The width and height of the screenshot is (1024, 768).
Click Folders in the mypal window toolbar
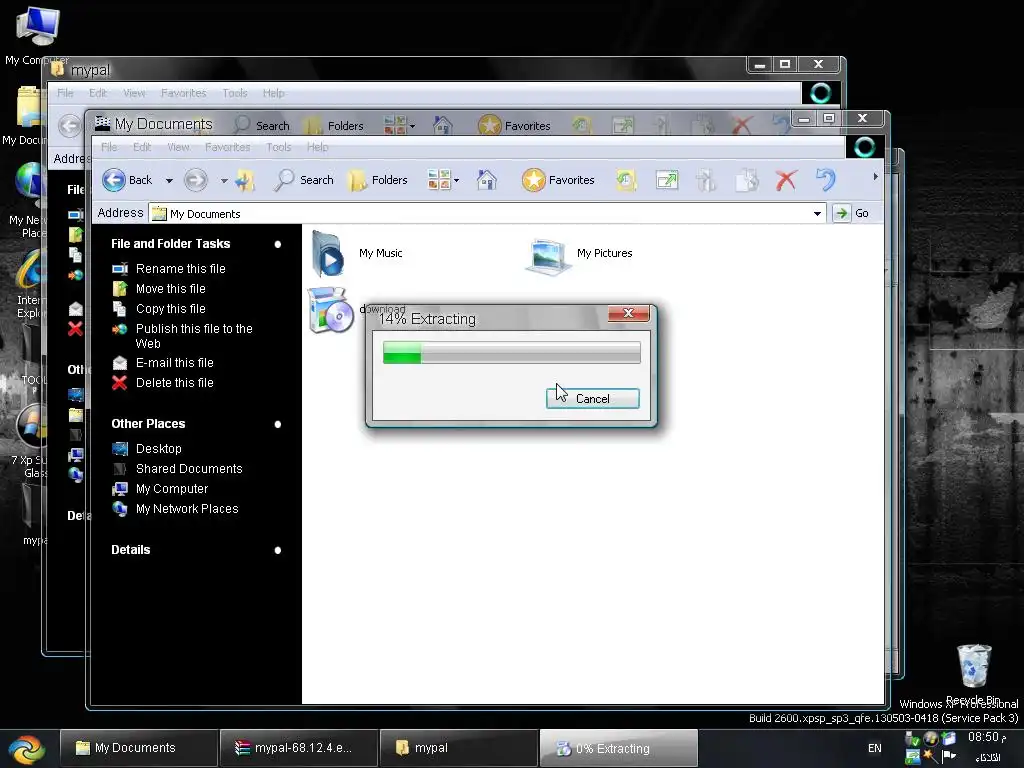334,125
